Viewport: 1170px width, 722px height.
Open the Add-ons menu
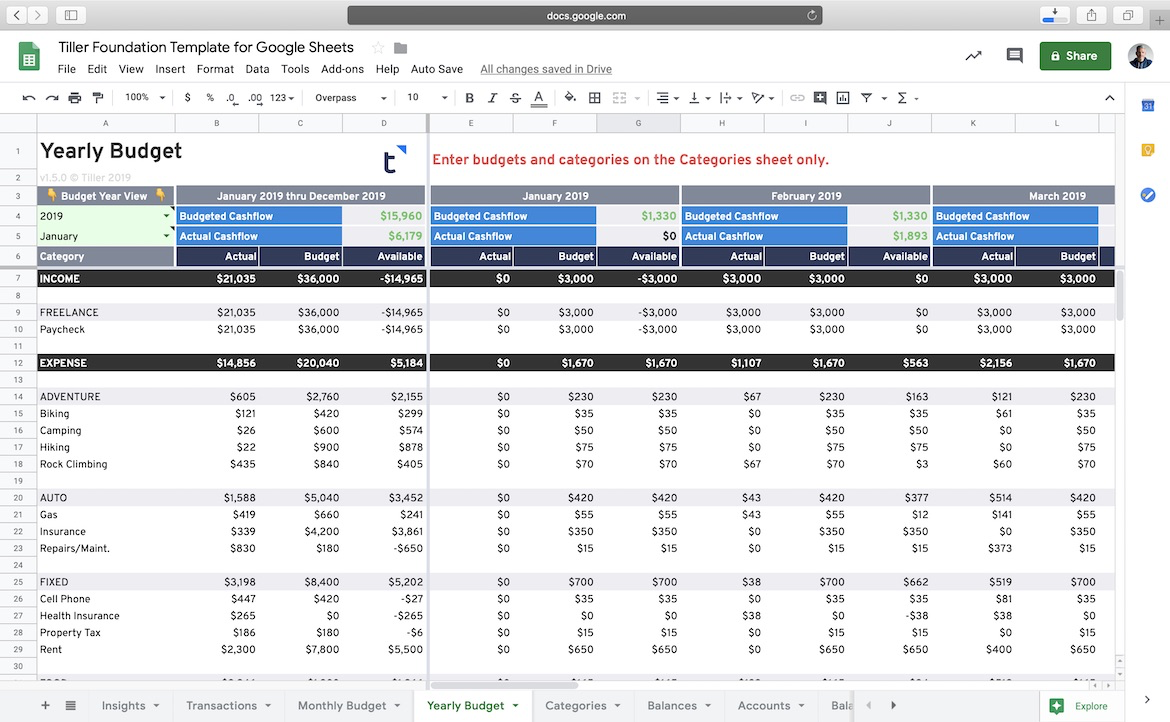(x=342, y=69)
